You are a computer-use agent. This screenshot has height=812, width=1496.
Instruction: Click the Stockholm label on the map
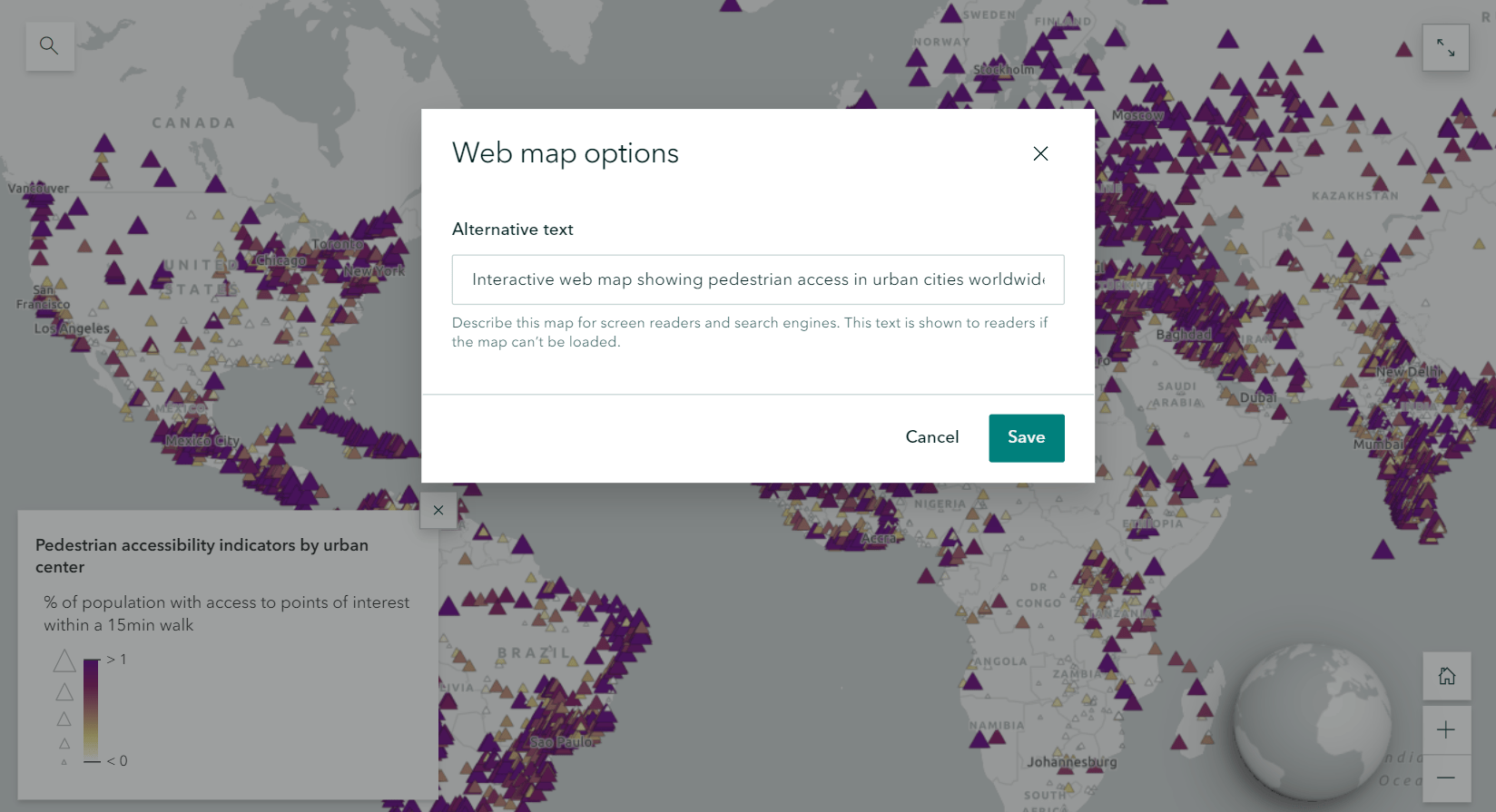click(x=1003, y=70)
